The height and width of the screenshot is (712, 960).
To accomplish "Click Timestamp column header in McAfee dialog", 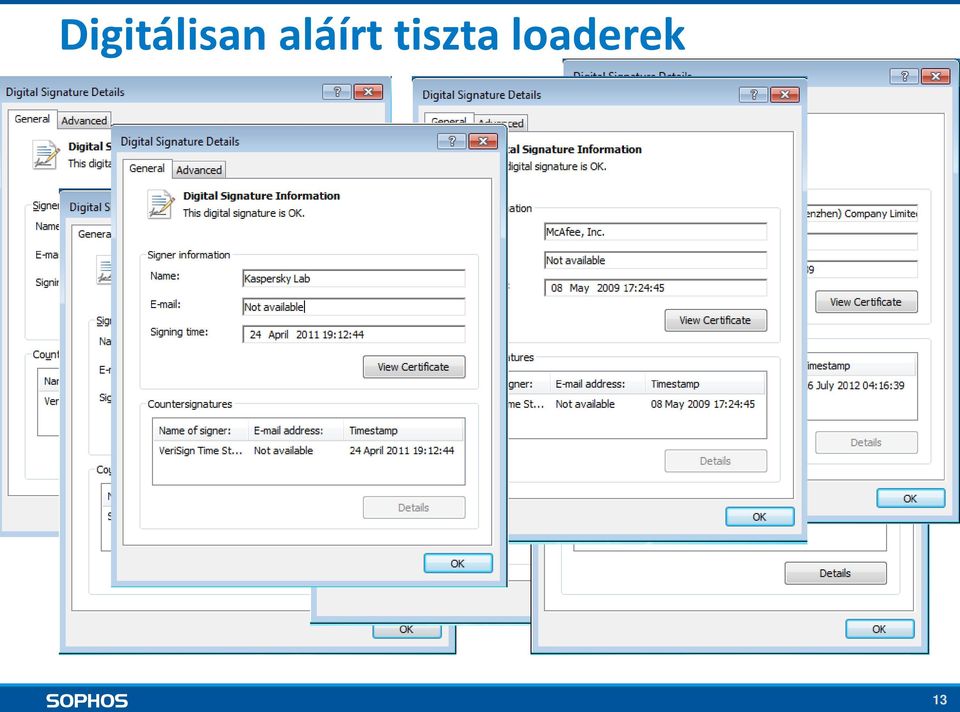I will [x=705, y=384].
